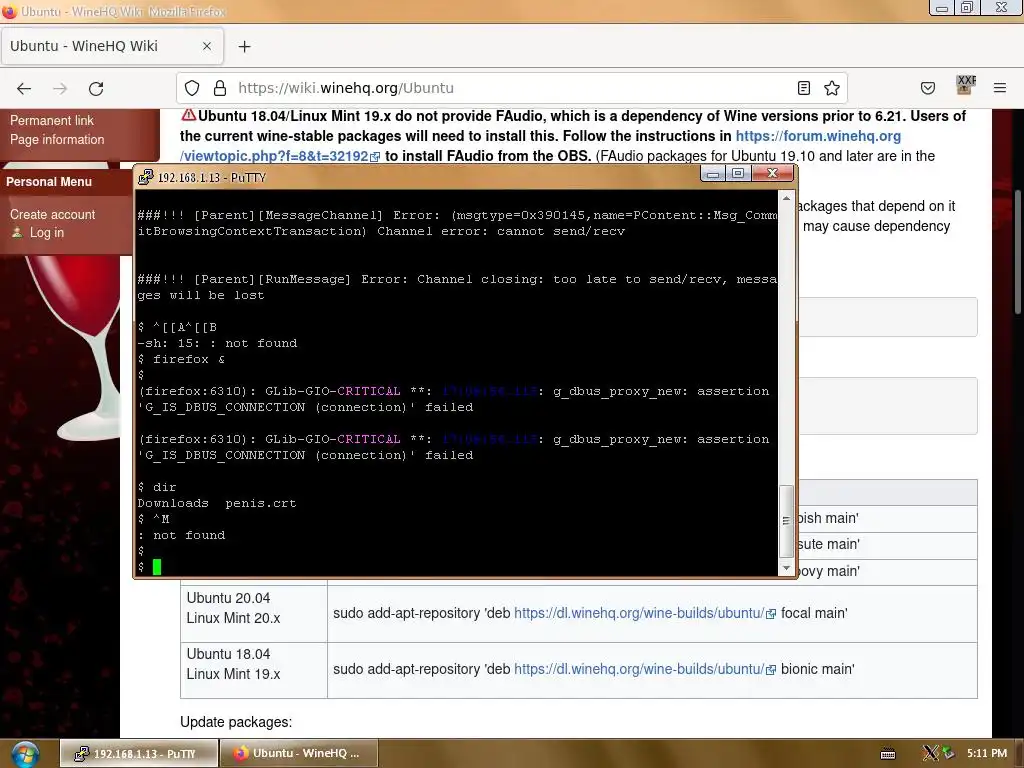Open the Windows Start button
The width and height of the screenshot is (1024, 768).
click(24, 754)
